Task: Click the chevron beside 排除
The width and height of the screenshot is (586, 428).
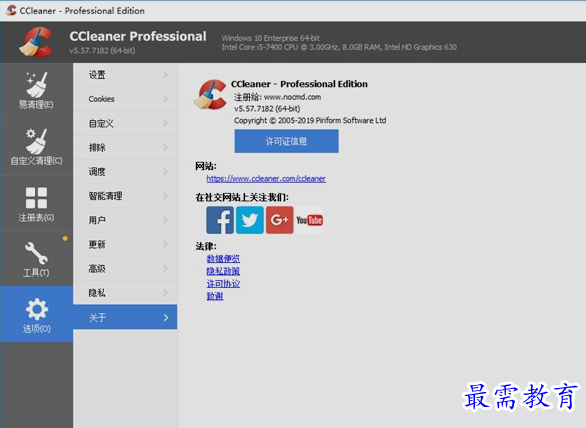Action: click(165, 148)
